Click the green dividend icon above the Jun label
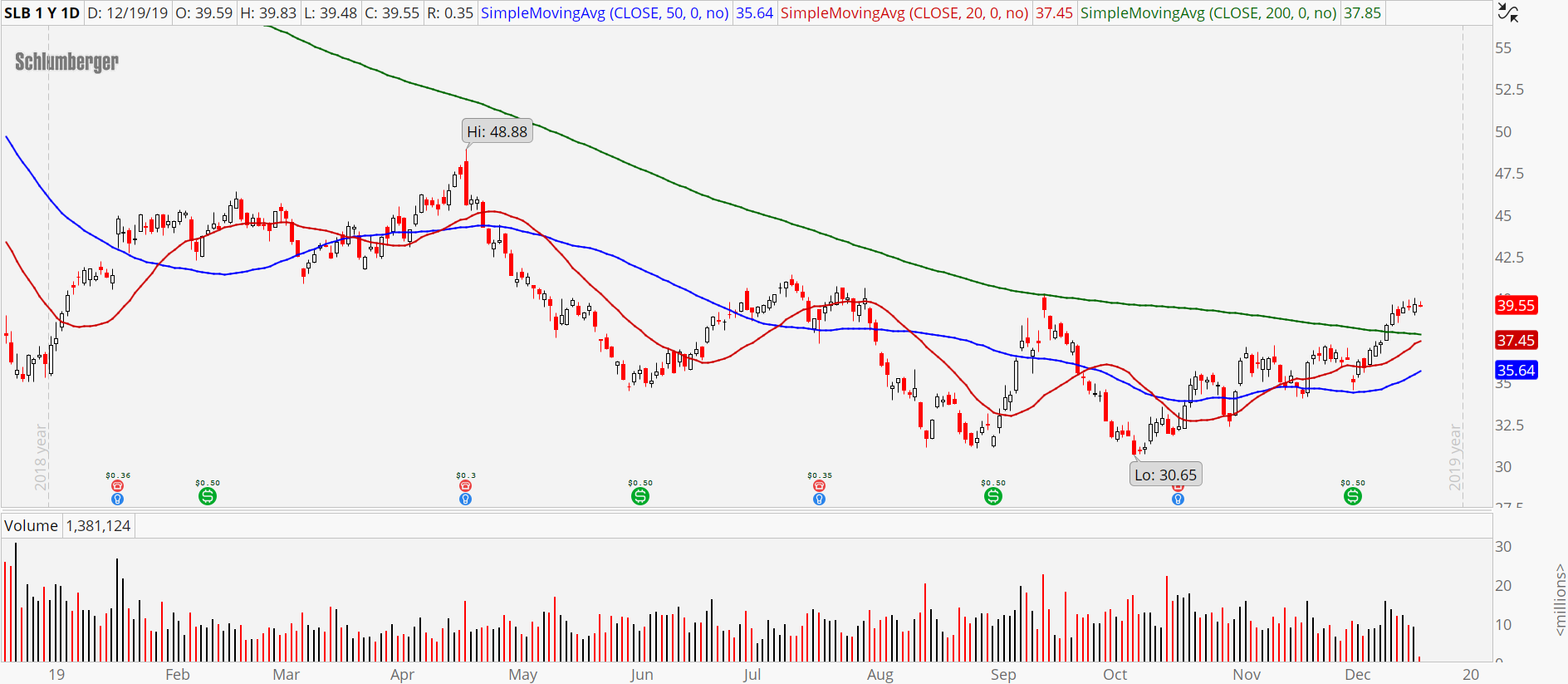1568x684 pixels. point(639,496)
